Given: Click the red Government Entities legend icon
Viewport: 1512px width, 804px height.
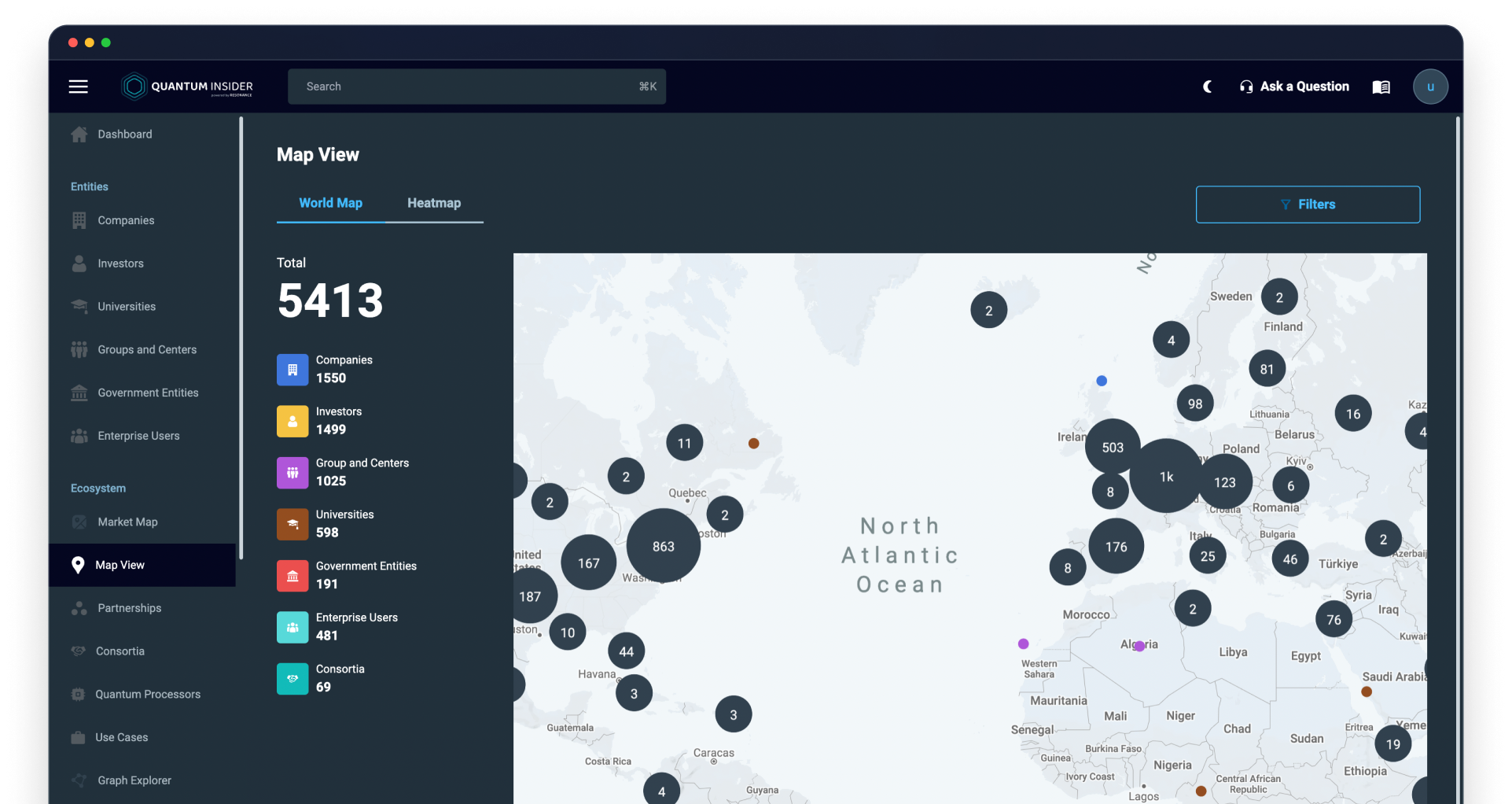Looking at the screenshot, I should [292, 576].
